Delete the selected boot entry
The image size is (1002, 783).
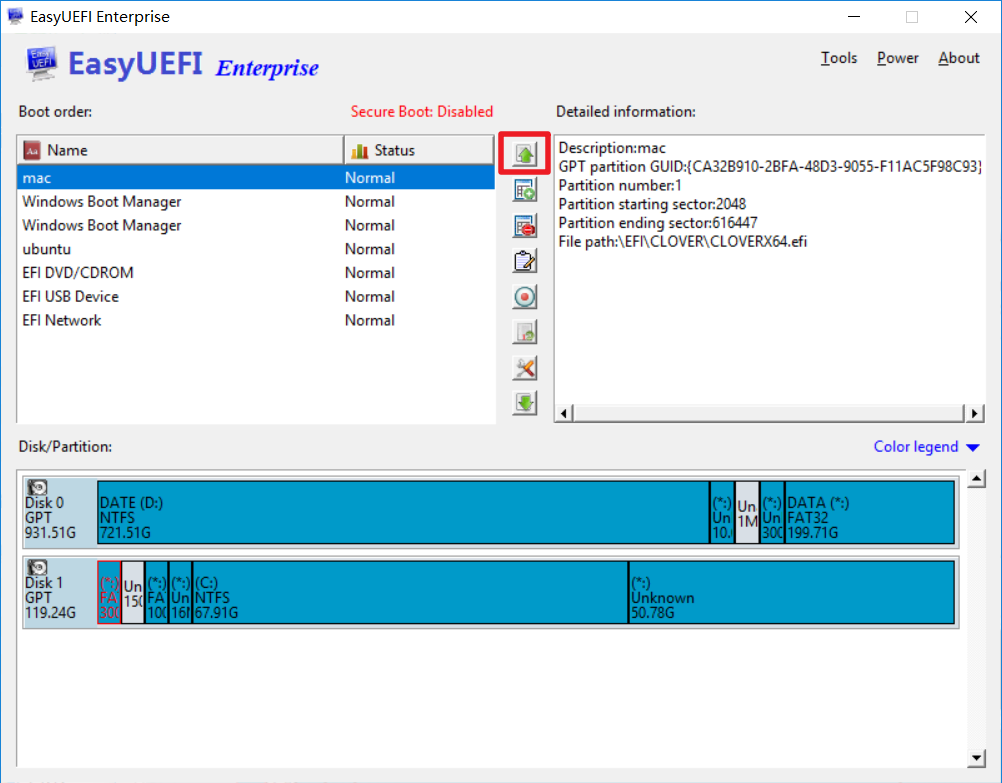(525, 226)
